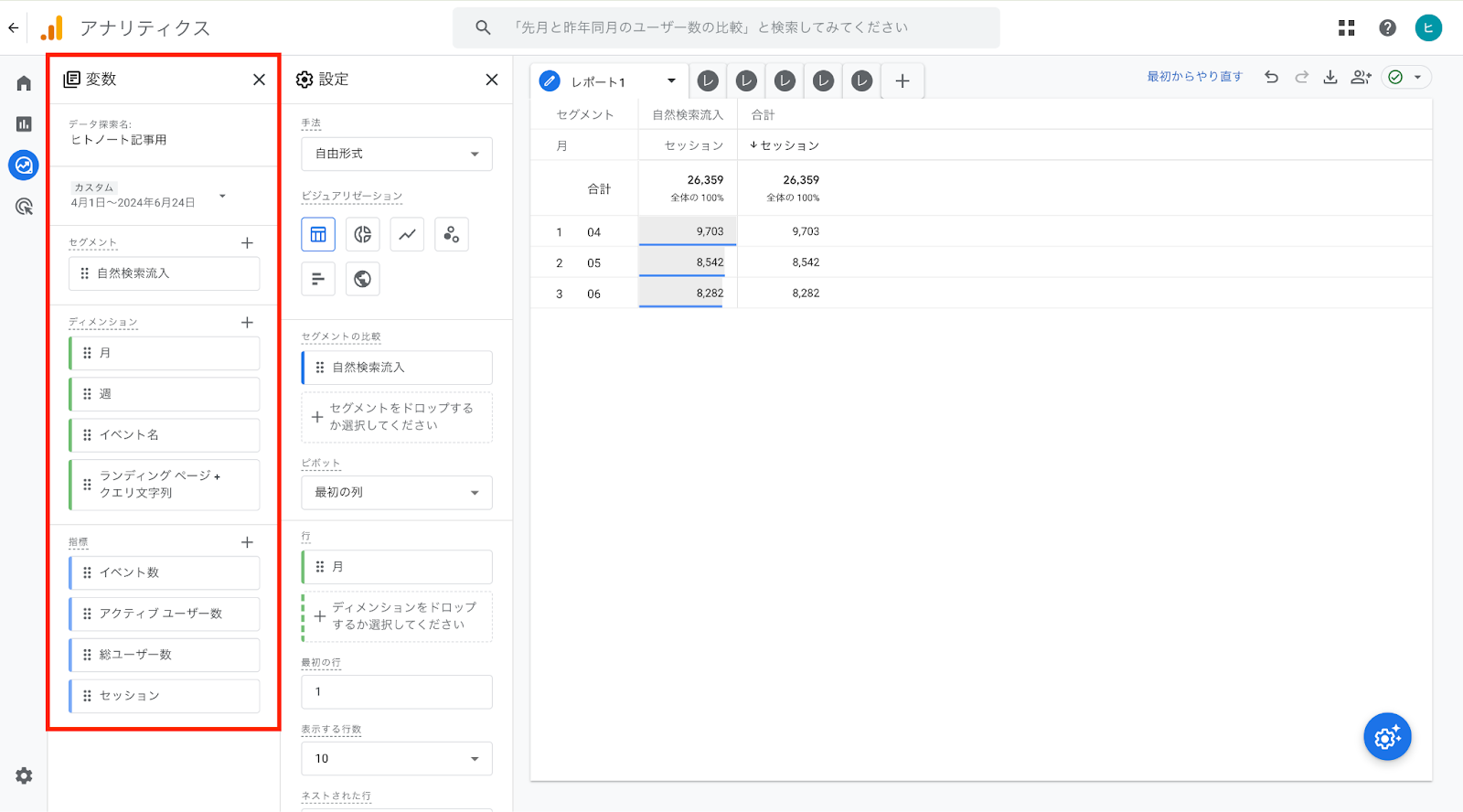Screen dimensions: 1463x812
Task: Select 自然検索流入 segment in 変数 panel
Action: 165,273
